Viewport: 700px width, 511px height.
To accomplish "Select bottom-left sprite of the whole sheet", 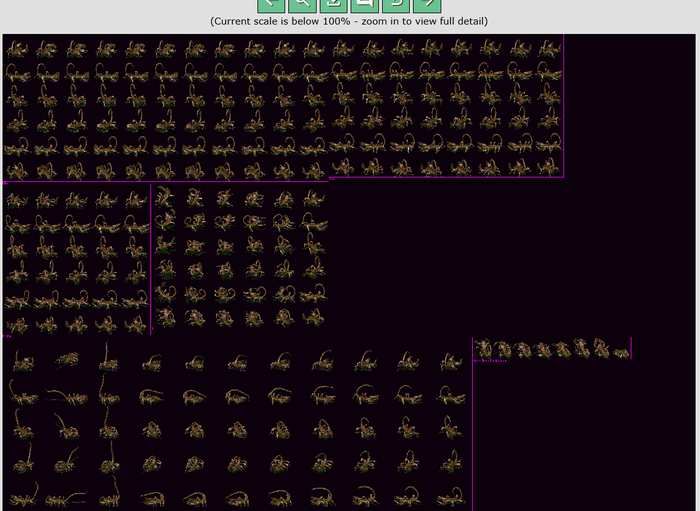I will click(x=22, y=495).
